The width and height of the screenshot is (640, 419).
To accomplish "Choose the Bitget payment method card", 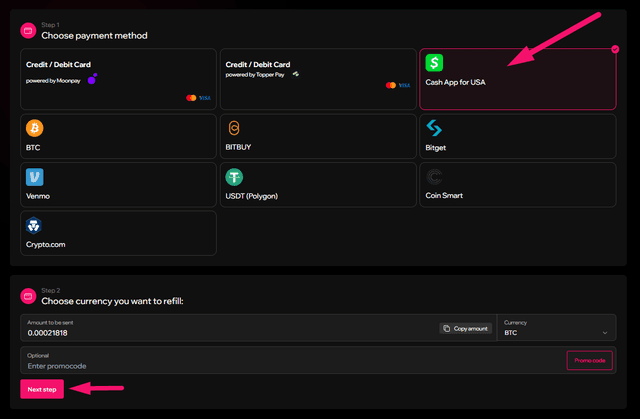I will click(x=518, y=136).
